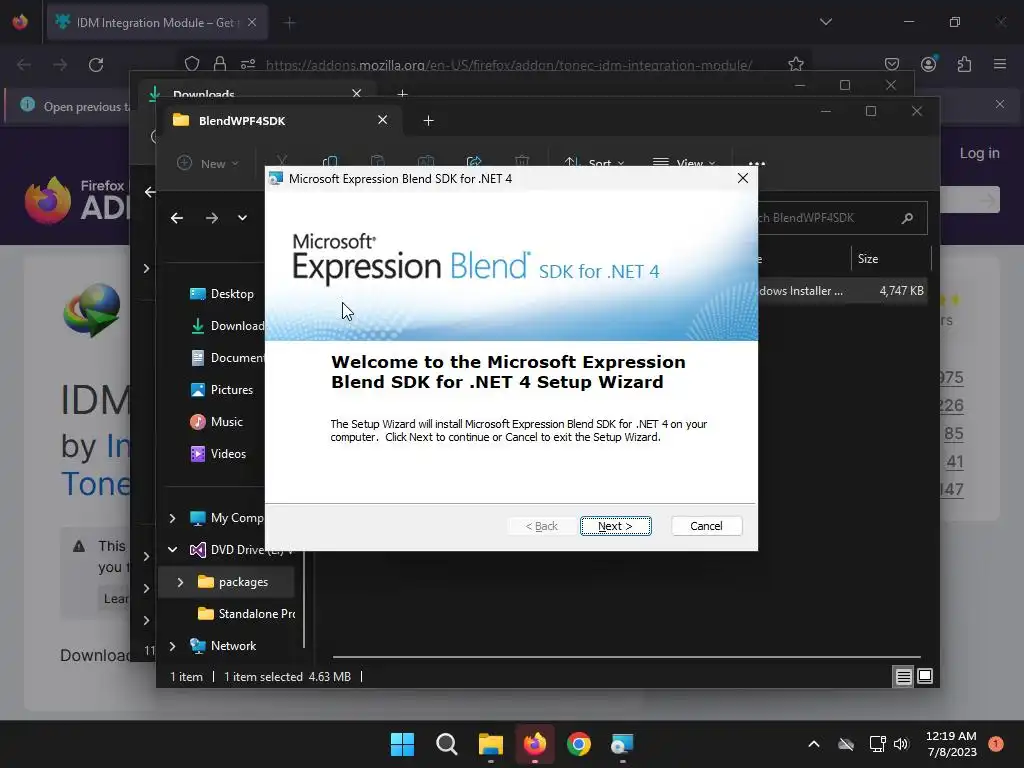Close the Expression Blend SDK dialog

(743, 178)
